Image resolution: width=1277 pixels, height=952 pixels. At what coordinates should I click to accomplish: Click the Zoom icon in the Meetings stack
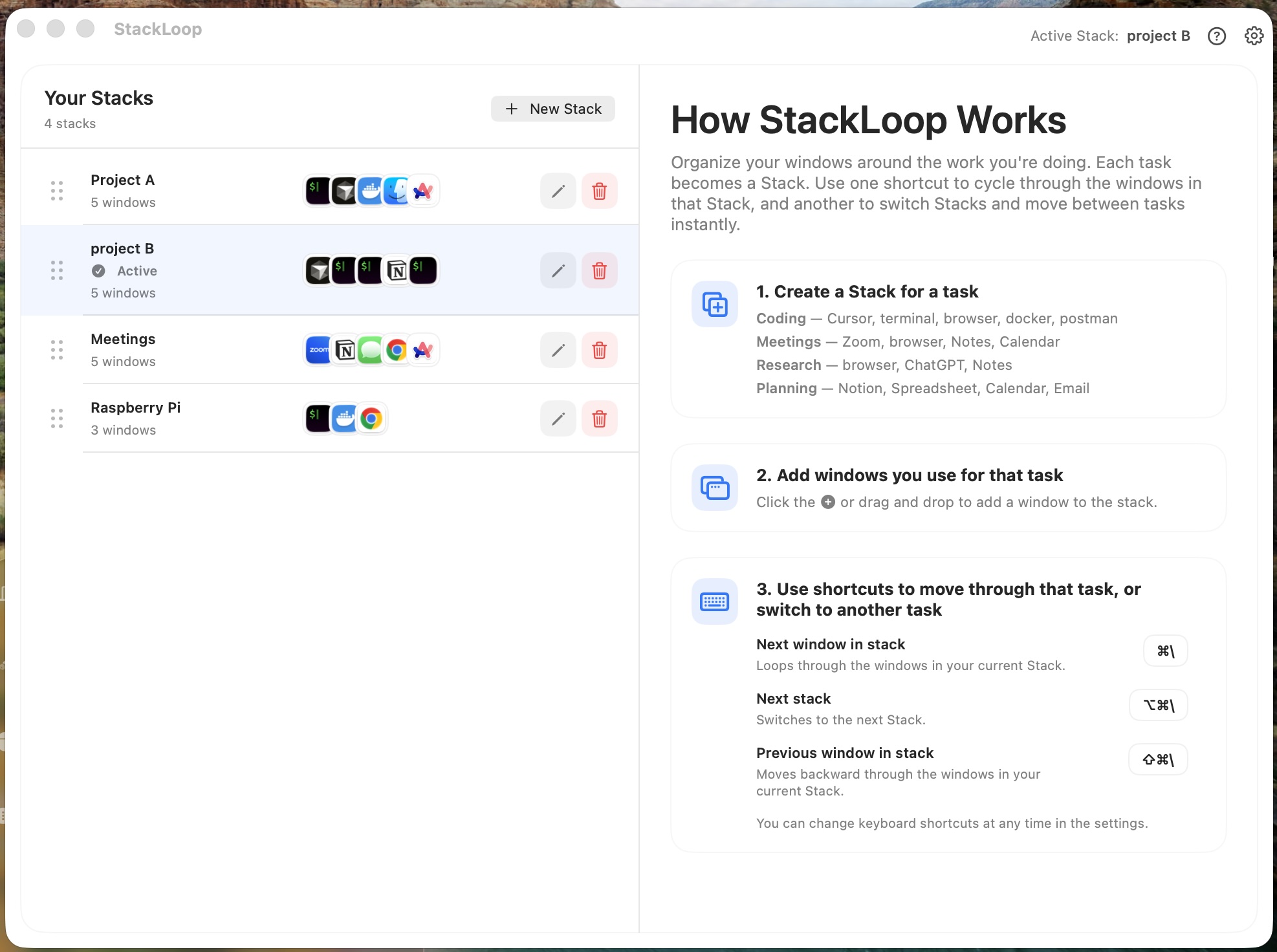[x=318, y=350]
